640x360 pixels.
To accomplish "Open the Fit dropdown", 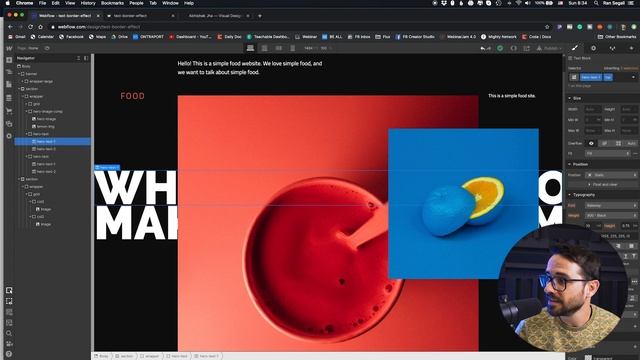I will tap(608, 153).
